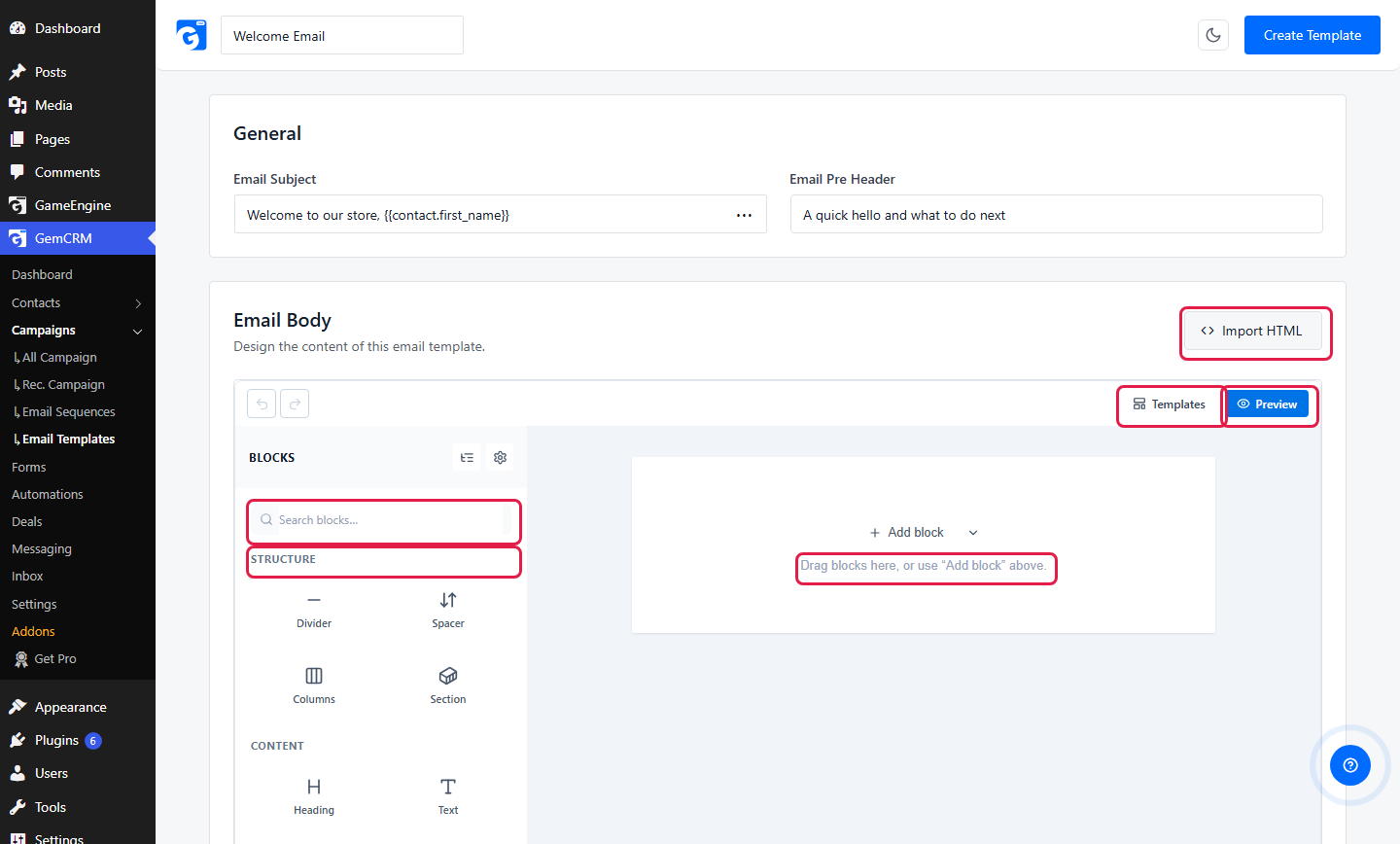The width and height of the screenshot is (1400, 844).
Task: Select the Columns block
Action: click(314, 686)
